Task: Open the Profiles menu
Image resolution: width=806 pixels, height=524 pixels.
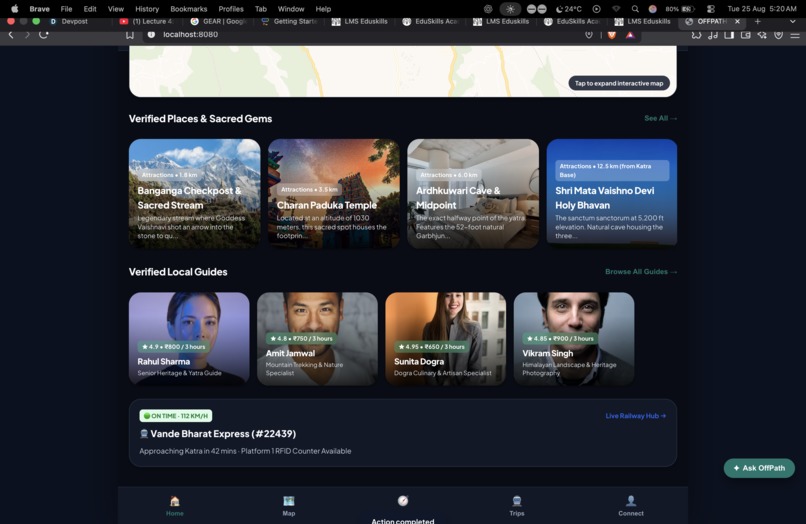Action: click(x=231, y=9)
